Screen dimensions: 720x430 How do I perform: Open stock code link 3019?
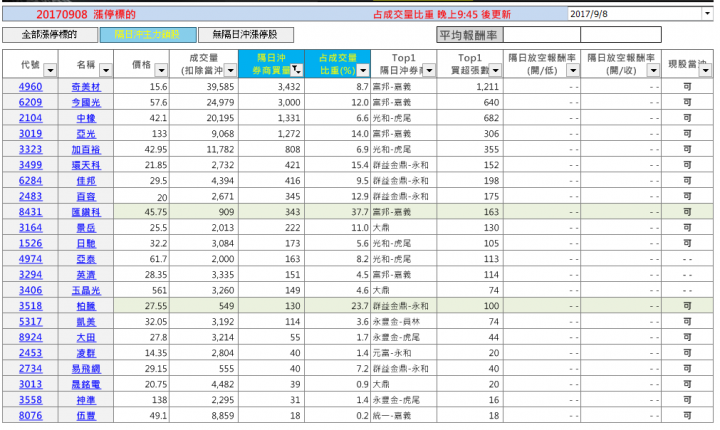[x=30, y=134]
